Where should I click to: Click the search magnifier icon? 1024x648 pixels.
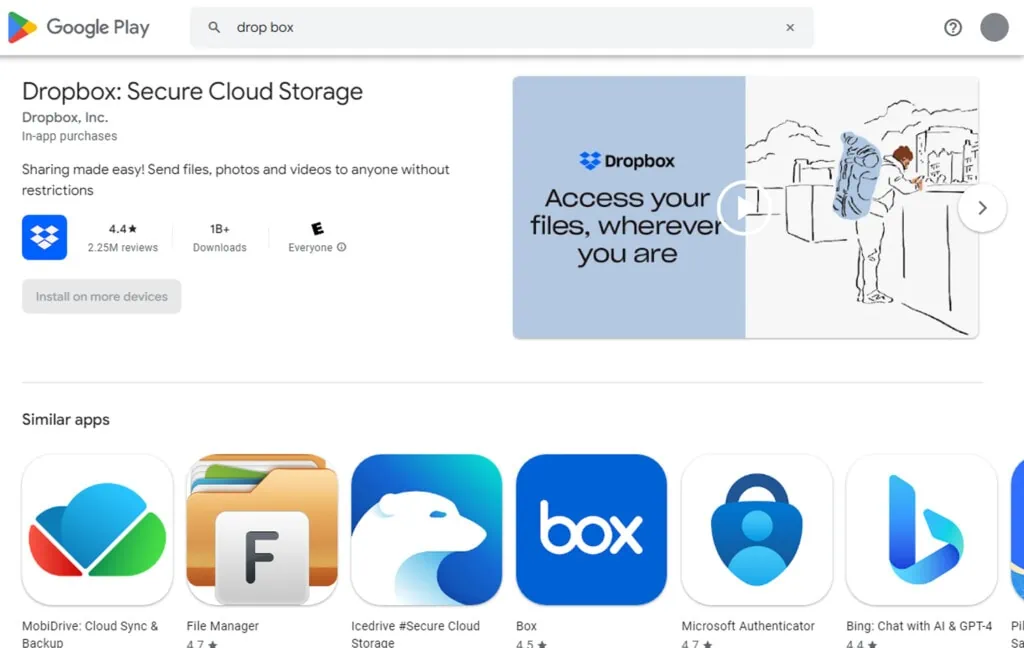click(214, 27)
